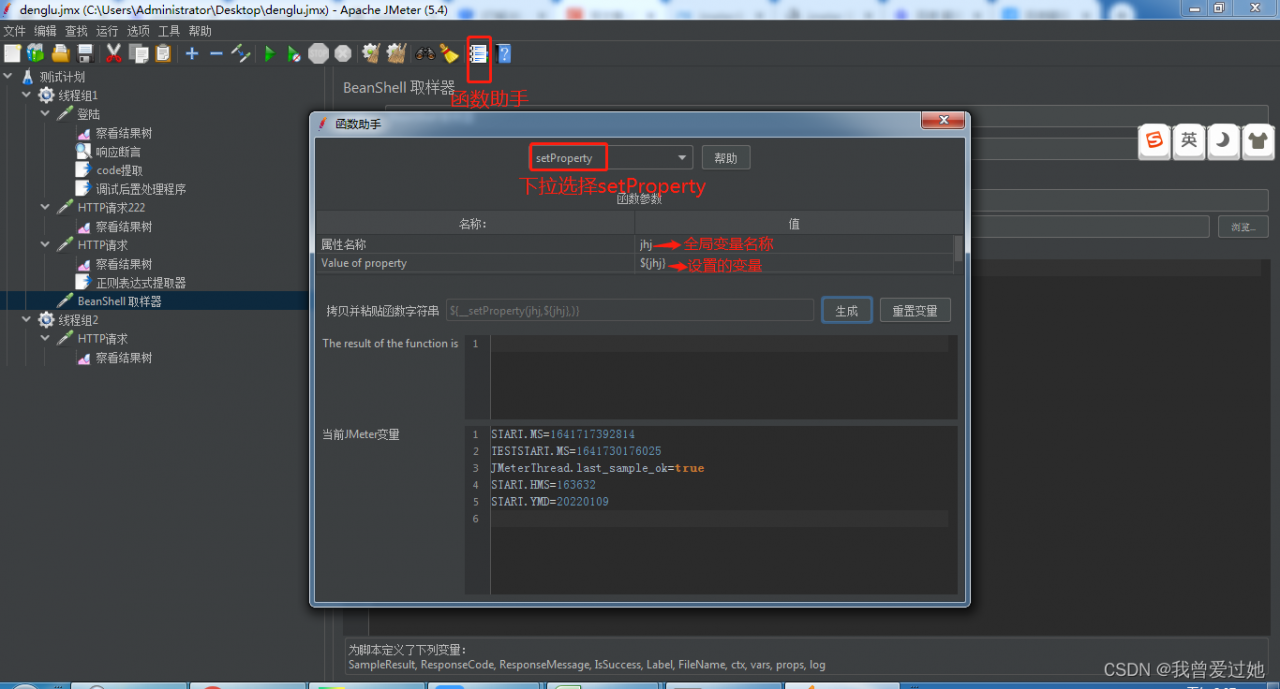The image size is (1280, 689).
Task: Click the ${jhj} value cell
Action: [x=794, y=263]
